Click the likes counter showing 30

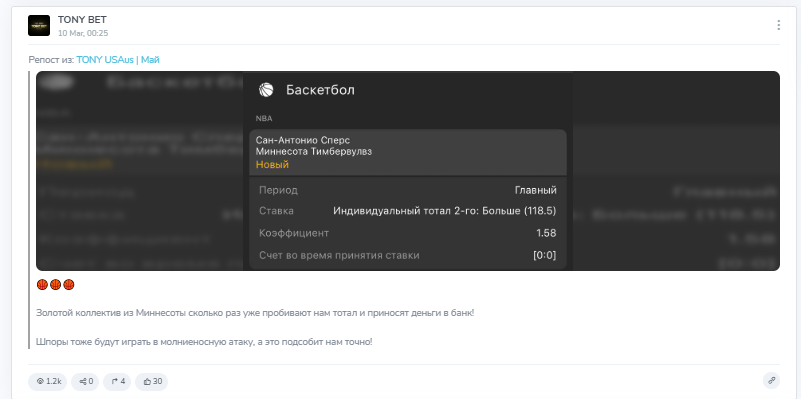click(152, 381)
